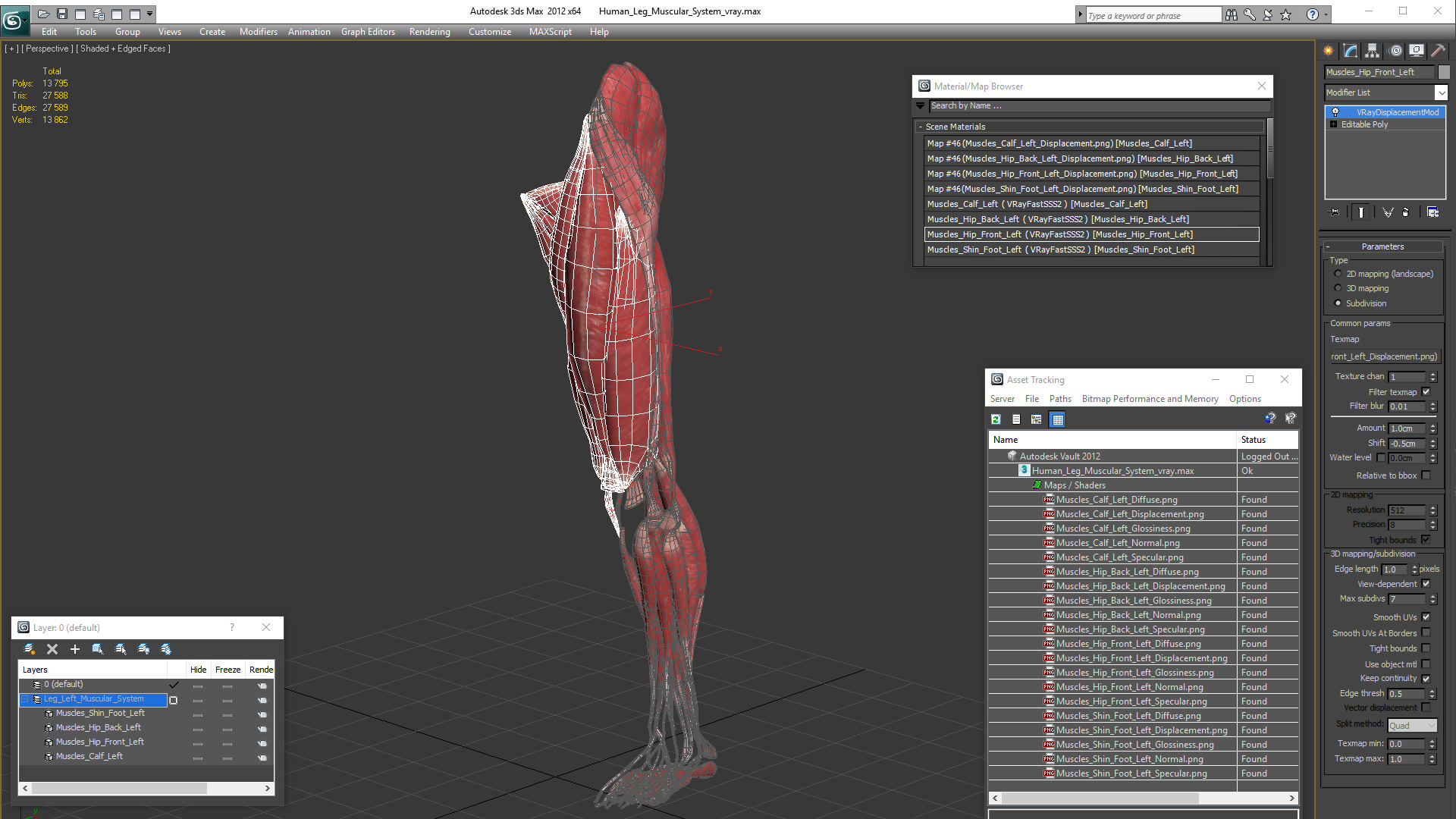The width and height of the screenshot is (1456, 819).
Task: Expand the Editable Poly modifier entry
Action: tap(1333, 124)
